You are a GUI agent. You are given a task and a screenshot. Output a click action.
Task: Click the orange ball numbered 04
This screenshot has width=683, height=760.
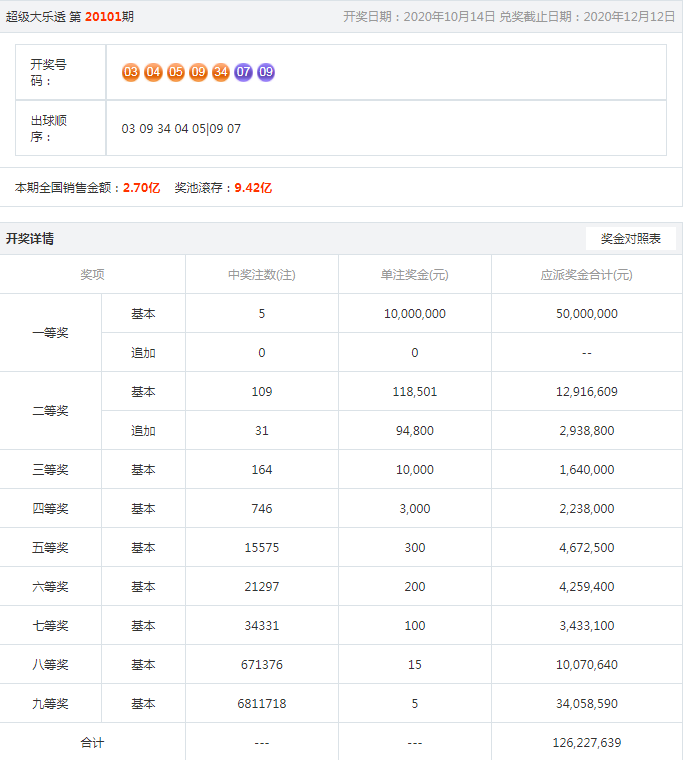coord(153,72)
